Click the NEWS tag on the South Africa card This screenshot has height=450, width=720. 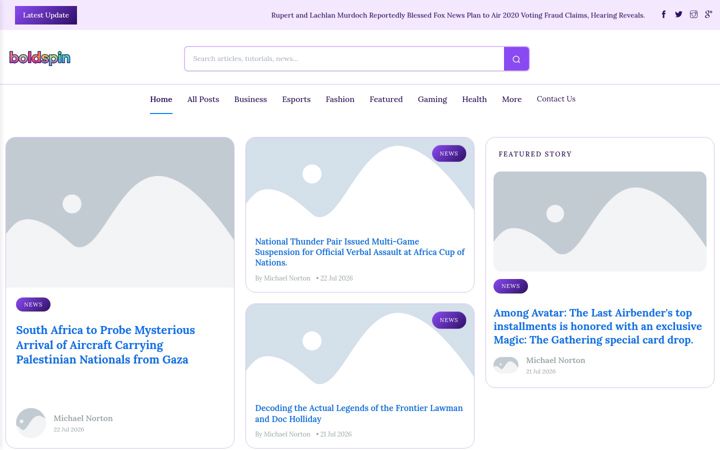pos(33,304)
